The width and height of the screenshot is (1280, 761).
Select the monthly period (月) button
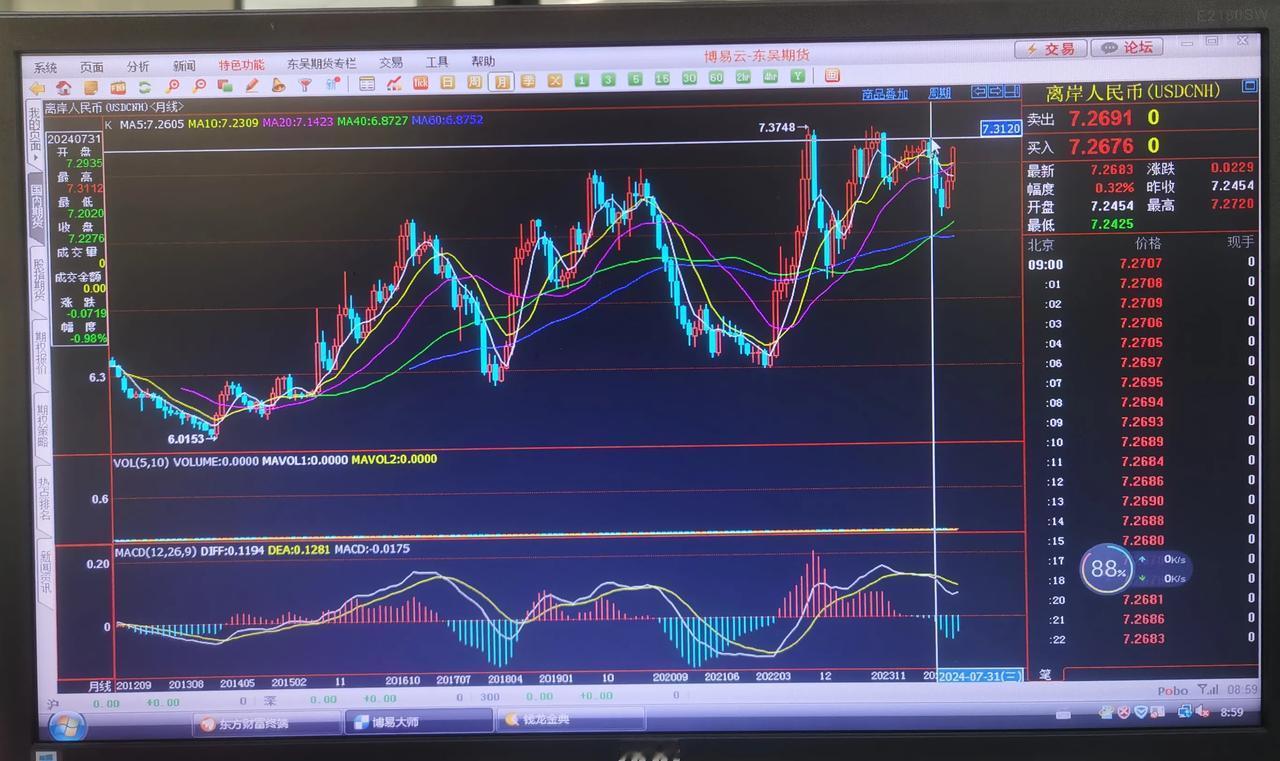pyautogui.click(x=501, y=82)
